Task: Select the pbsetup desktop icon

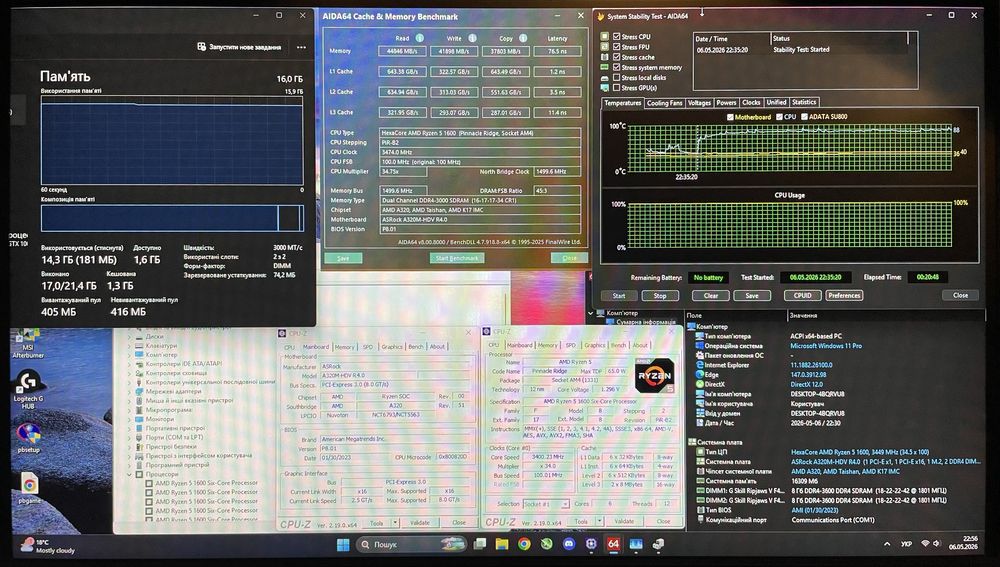Action: pos(28,438)
